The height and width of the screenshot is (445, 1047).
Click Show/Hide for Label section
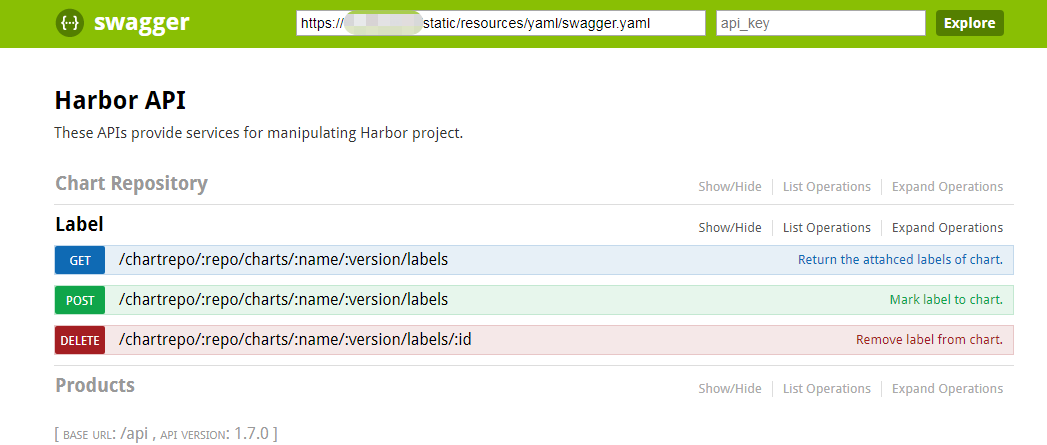pyautogui.click(x=730, y=228)
